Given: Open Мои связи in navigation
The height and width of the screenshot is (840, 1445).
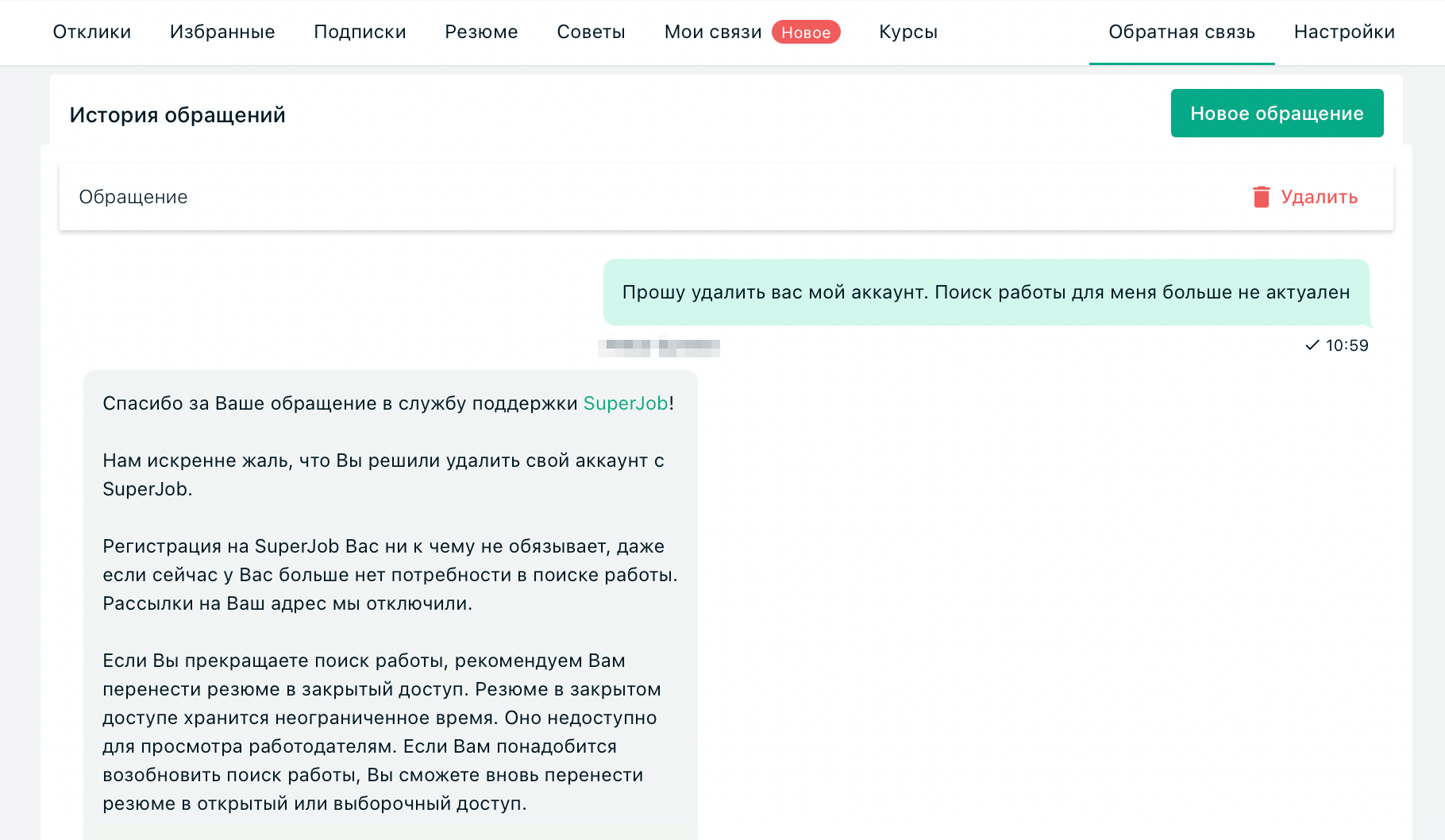Looking at the screenshot, I should pos(713,32).
